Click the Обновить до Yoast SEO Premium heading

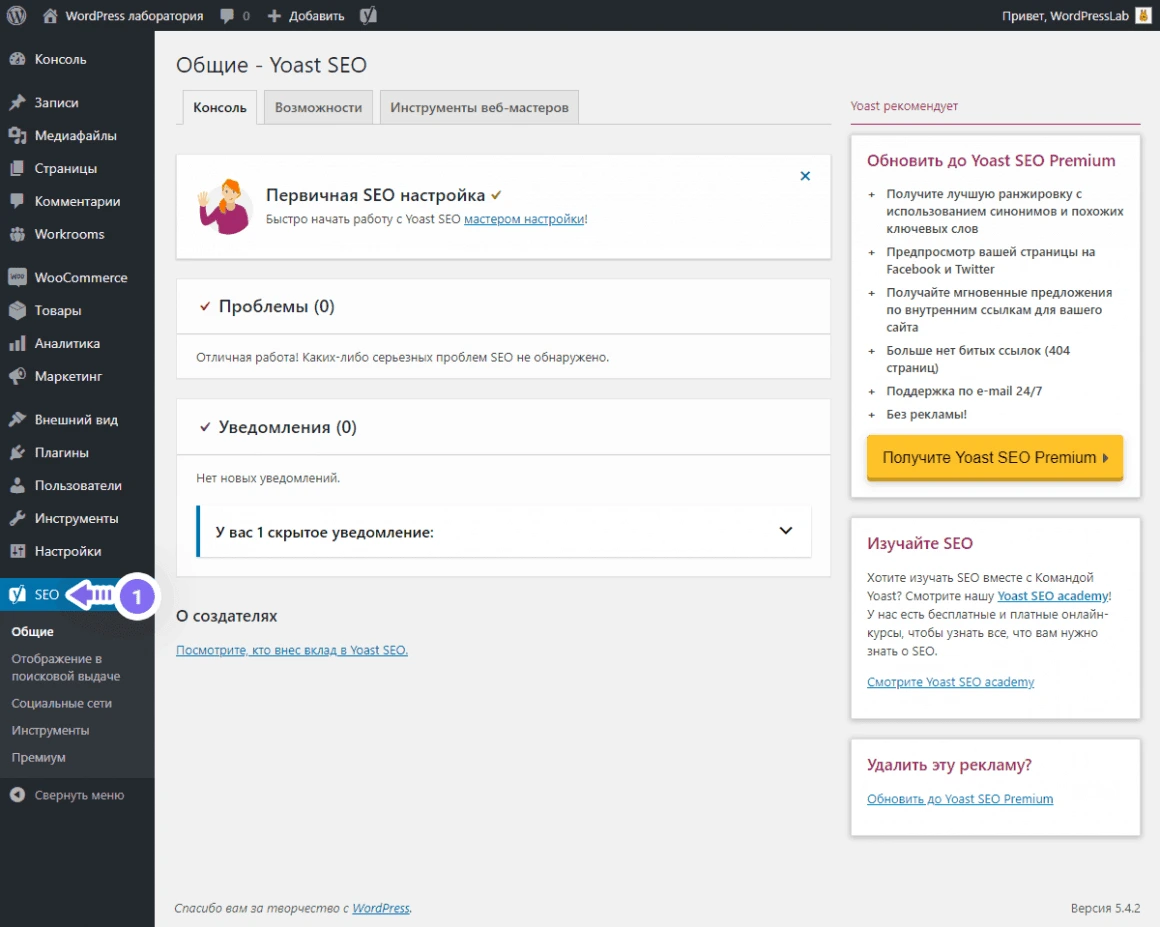tap(991, 161)
